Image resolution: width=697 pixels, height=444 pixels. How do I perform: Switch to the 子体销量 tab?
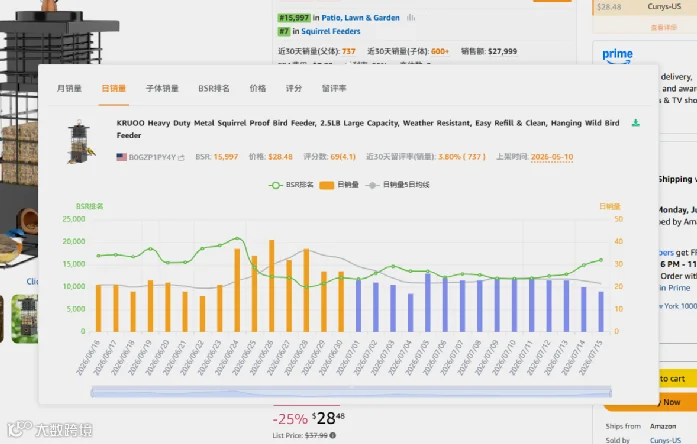pos(162,88)
